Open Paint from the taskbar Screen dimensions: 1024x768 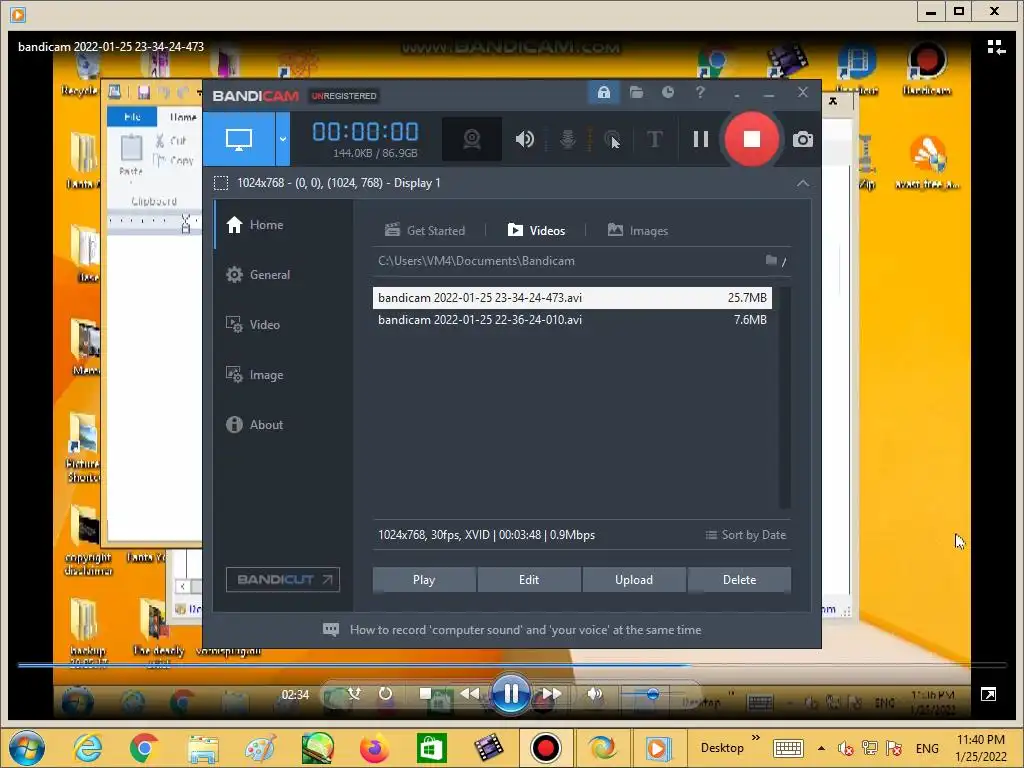pos(261,748)
